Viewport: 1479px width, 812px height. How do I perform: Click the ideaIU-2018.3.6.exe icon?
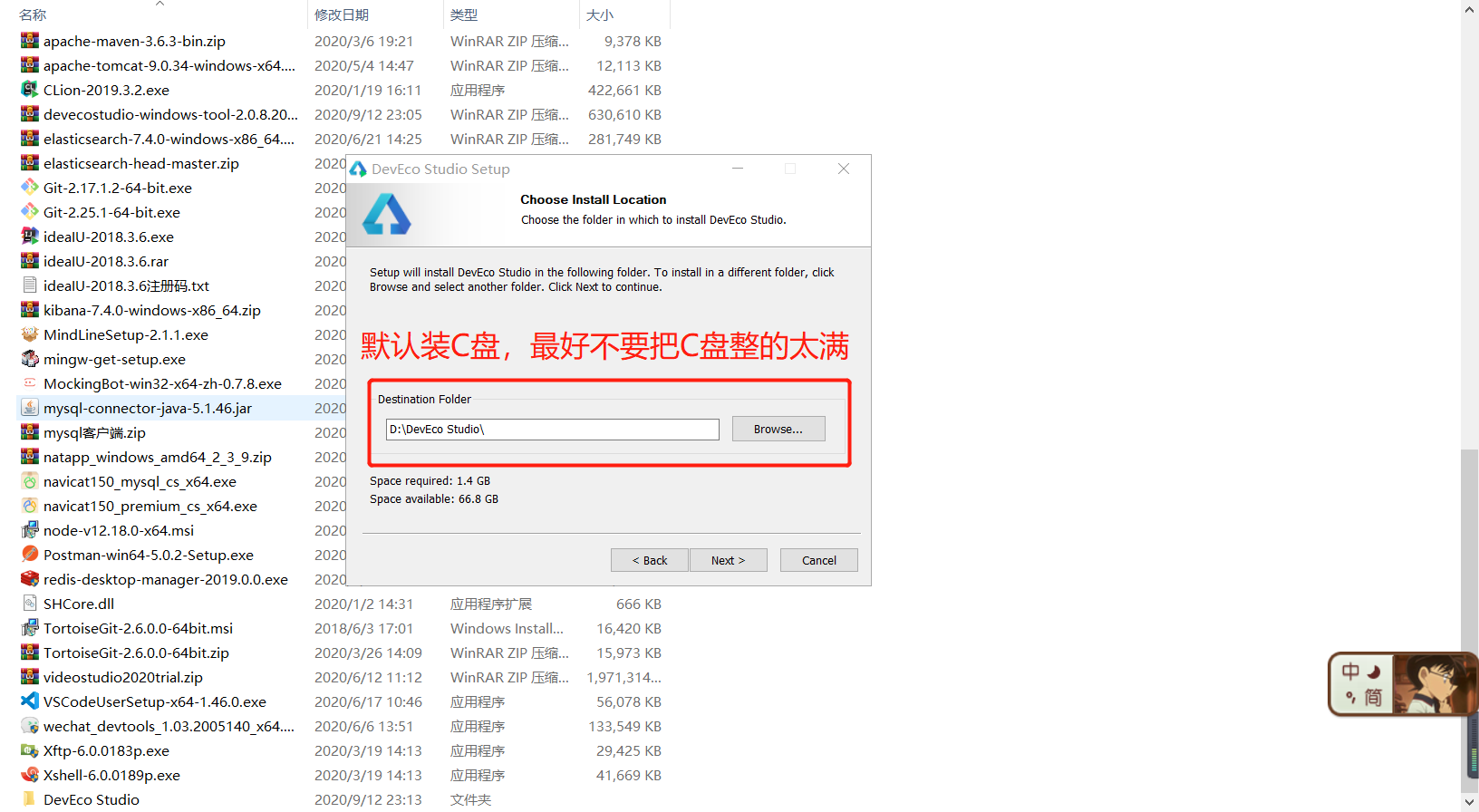30,237
